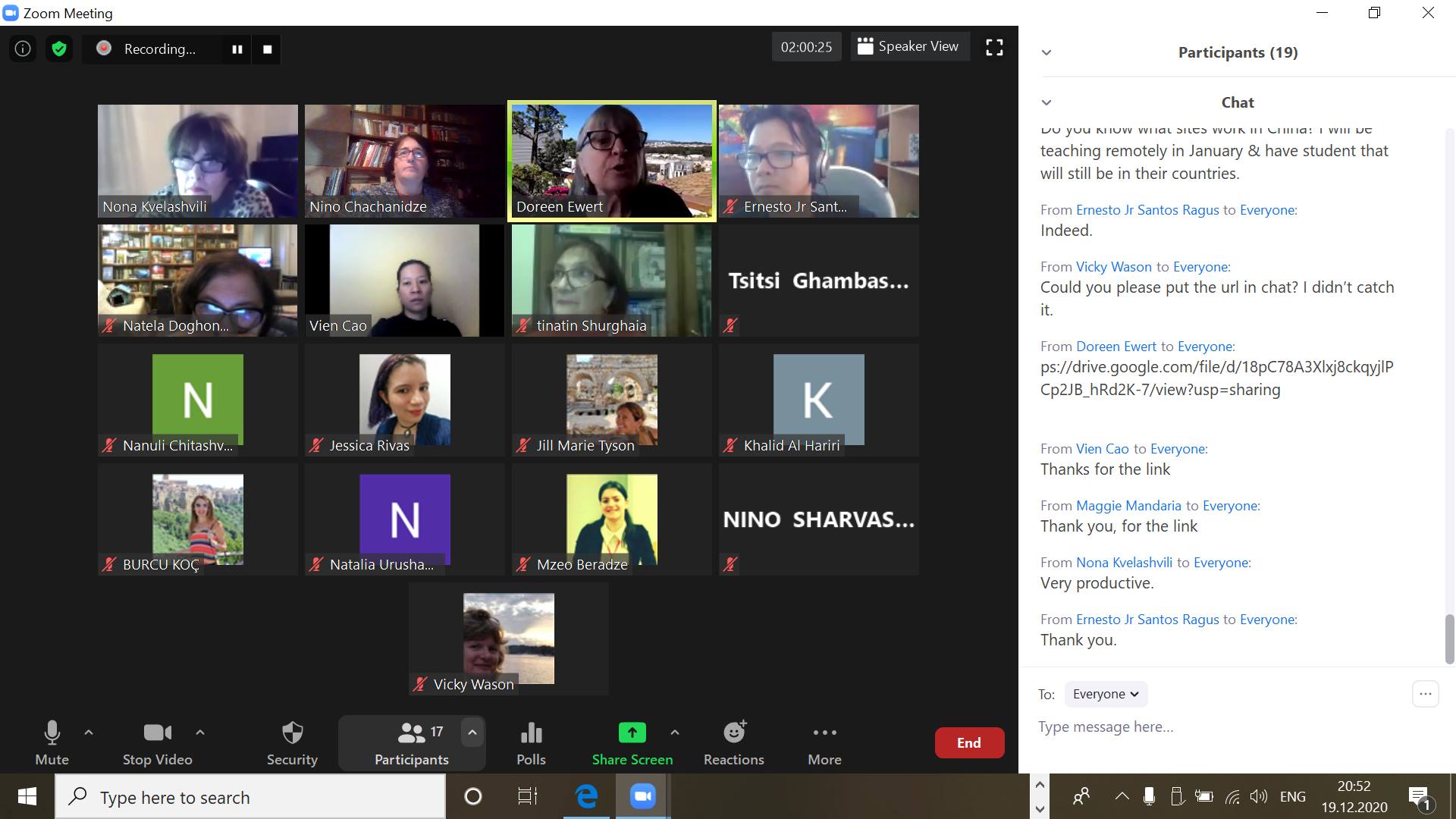Click the green Share Screen icon

(632, 733)
